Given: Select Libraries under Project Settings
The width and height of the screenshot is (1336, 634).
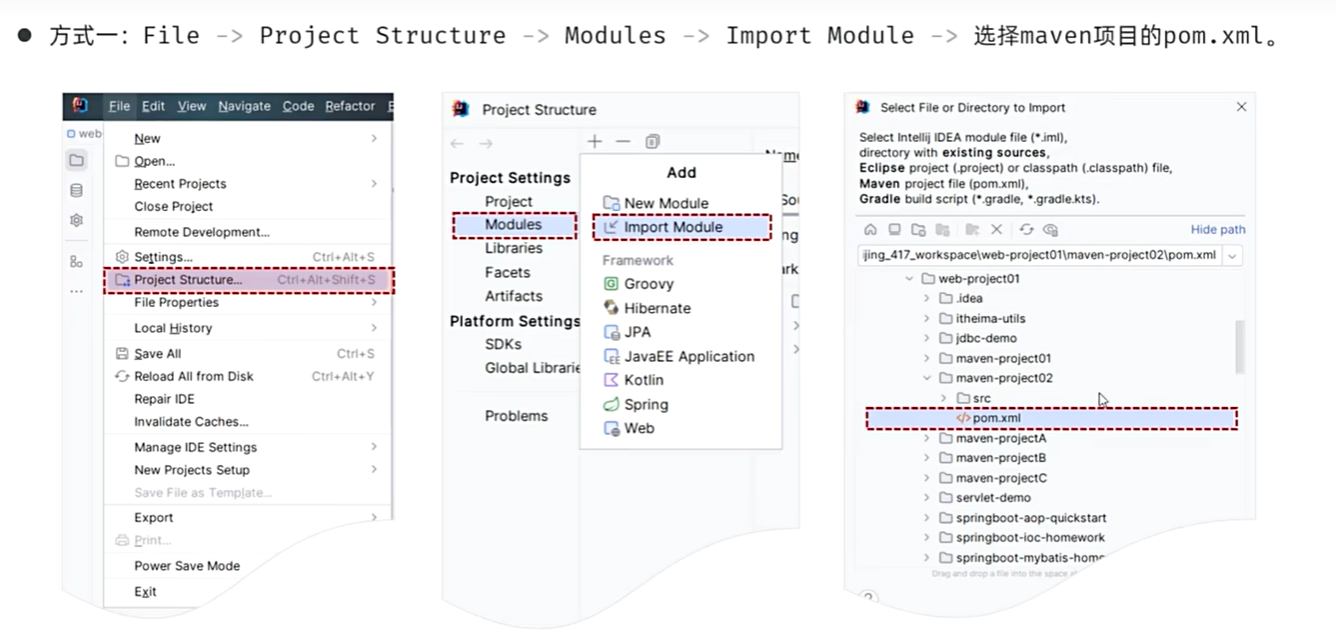Looking at the screenshot, I should [x=513, y=248].
